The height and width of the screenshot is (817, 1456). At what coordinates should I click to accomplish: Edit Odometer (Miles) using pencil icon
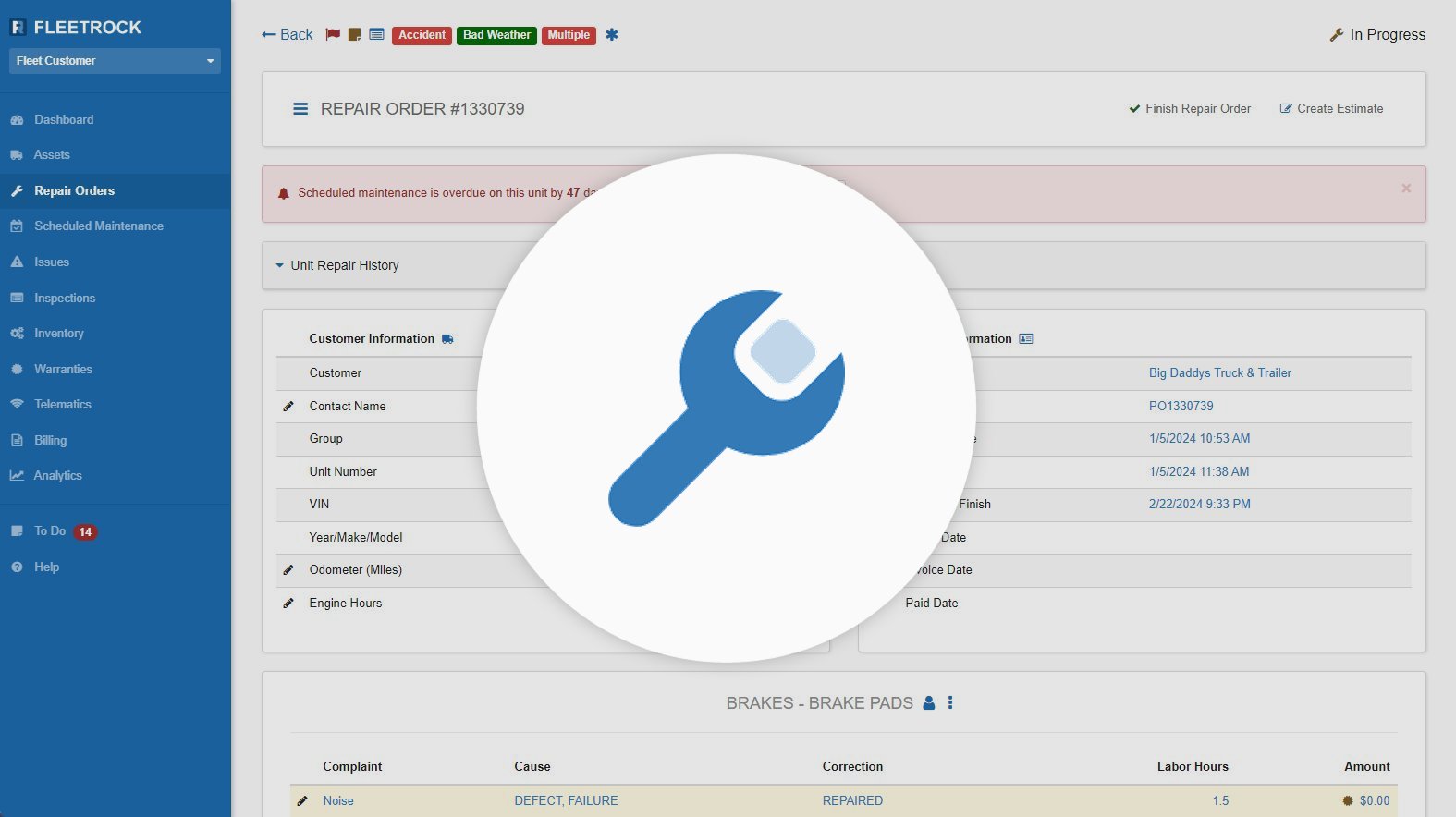288,570
